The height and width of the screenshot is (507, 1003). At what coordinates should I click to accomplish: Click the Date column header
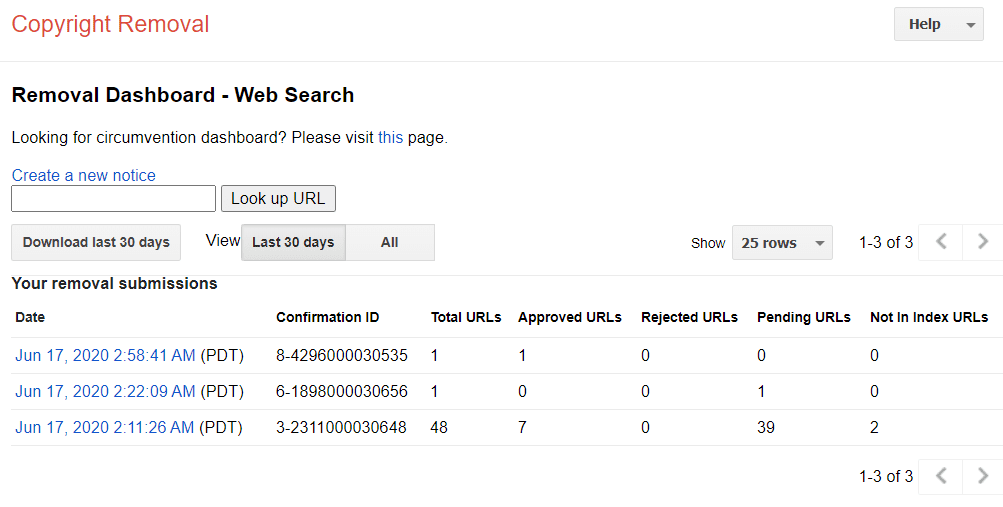30,317
